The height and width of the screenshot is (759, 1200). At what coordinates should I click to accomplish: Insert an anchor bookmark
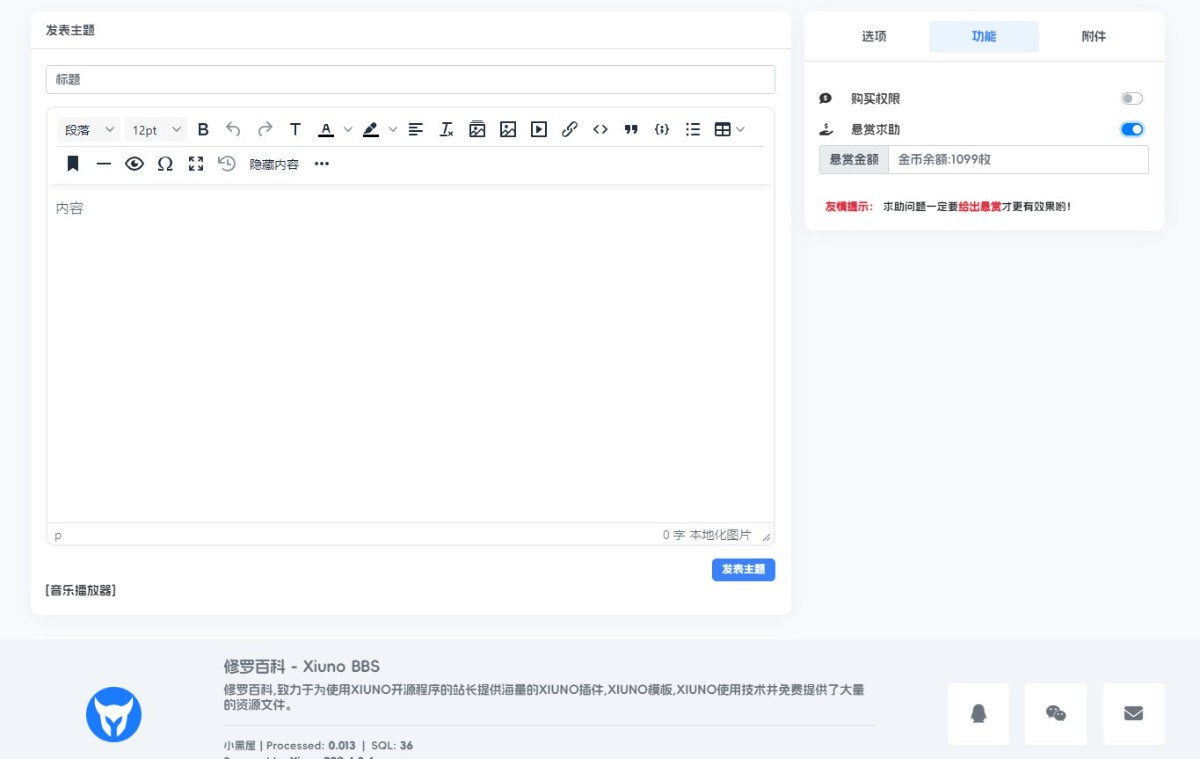click(73, 164)
